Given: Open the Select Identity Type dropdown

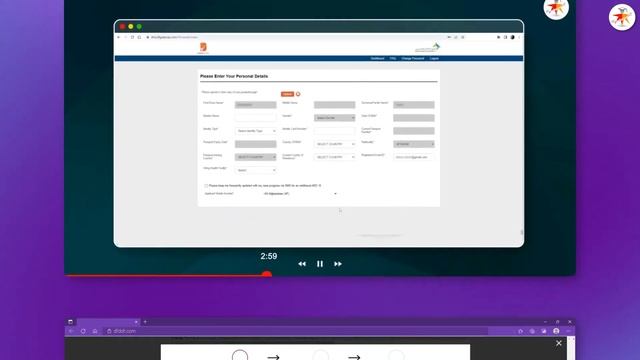Looking at the screenshot, I should [256, 131].
